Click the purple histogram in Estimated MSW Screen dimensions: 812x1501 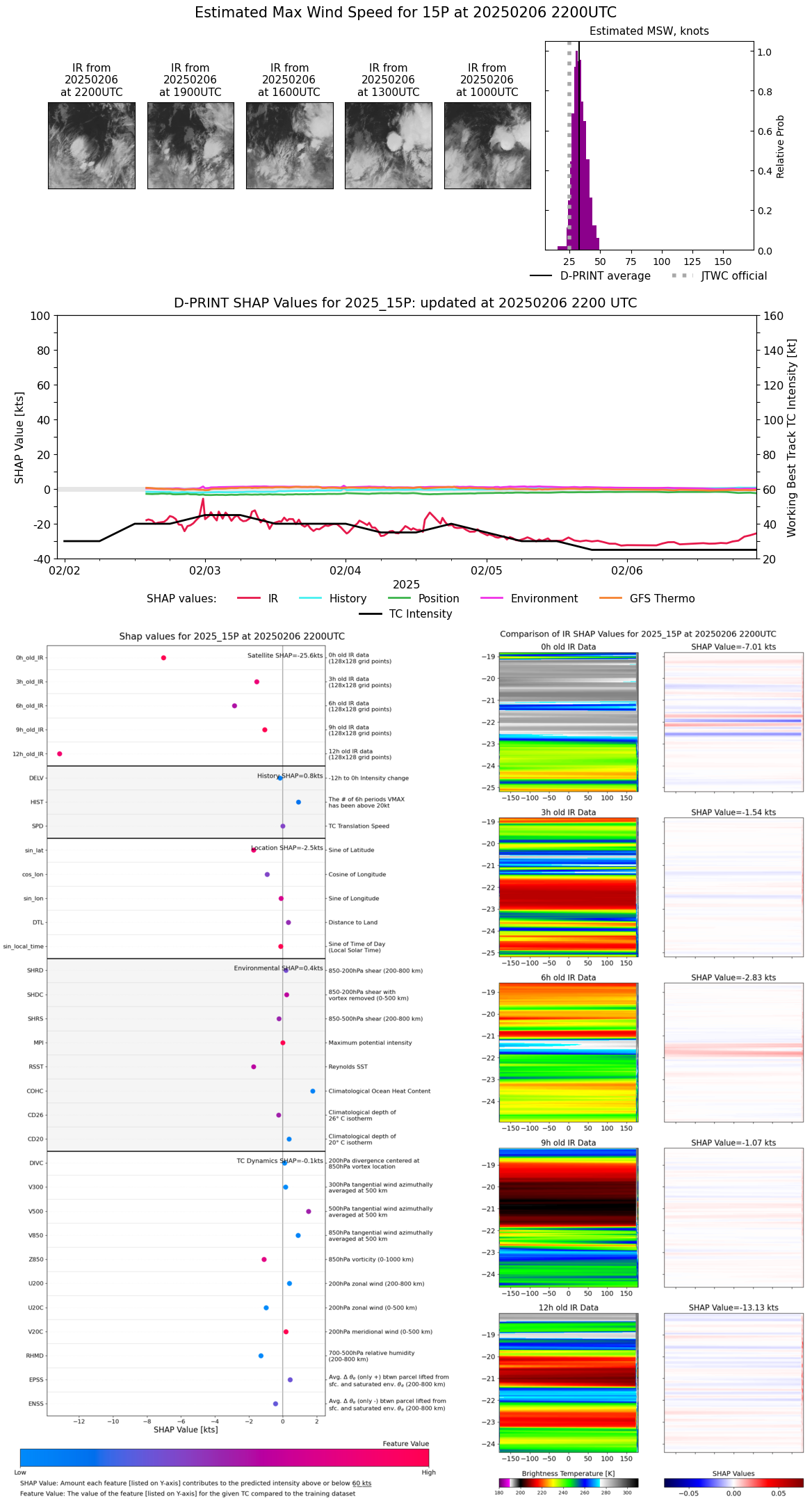(x=581, y=174)
